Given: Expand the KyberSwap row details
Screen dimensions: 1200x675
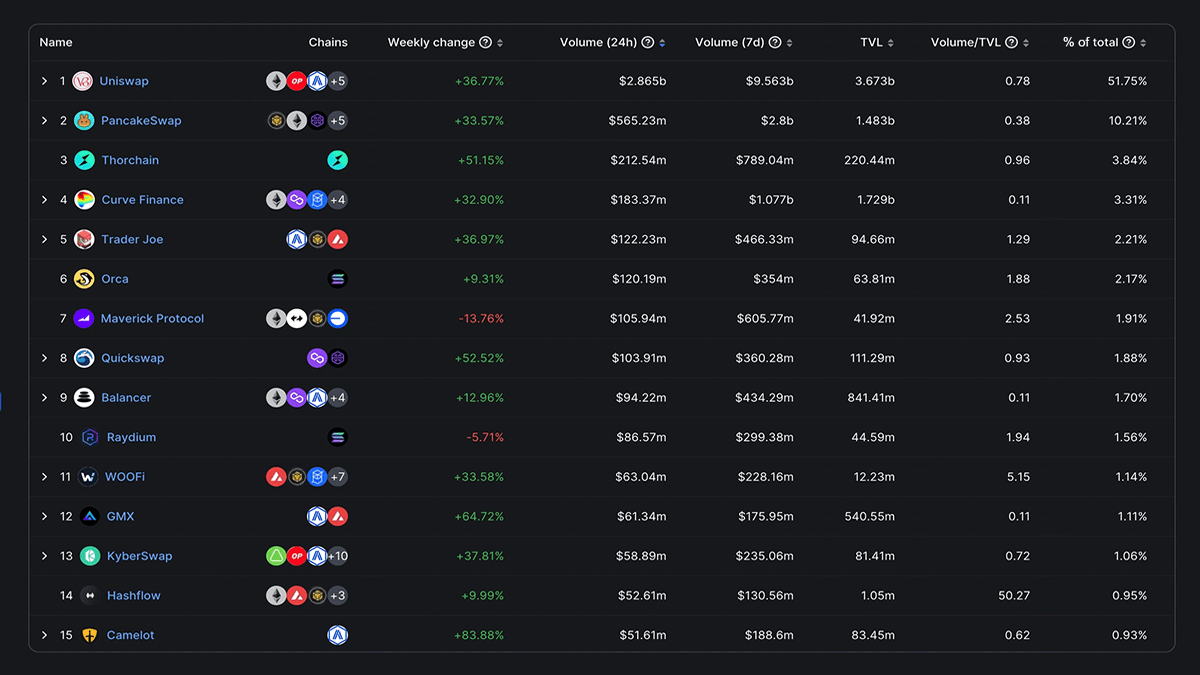Looking at the screenshot, I should (44, 555).
